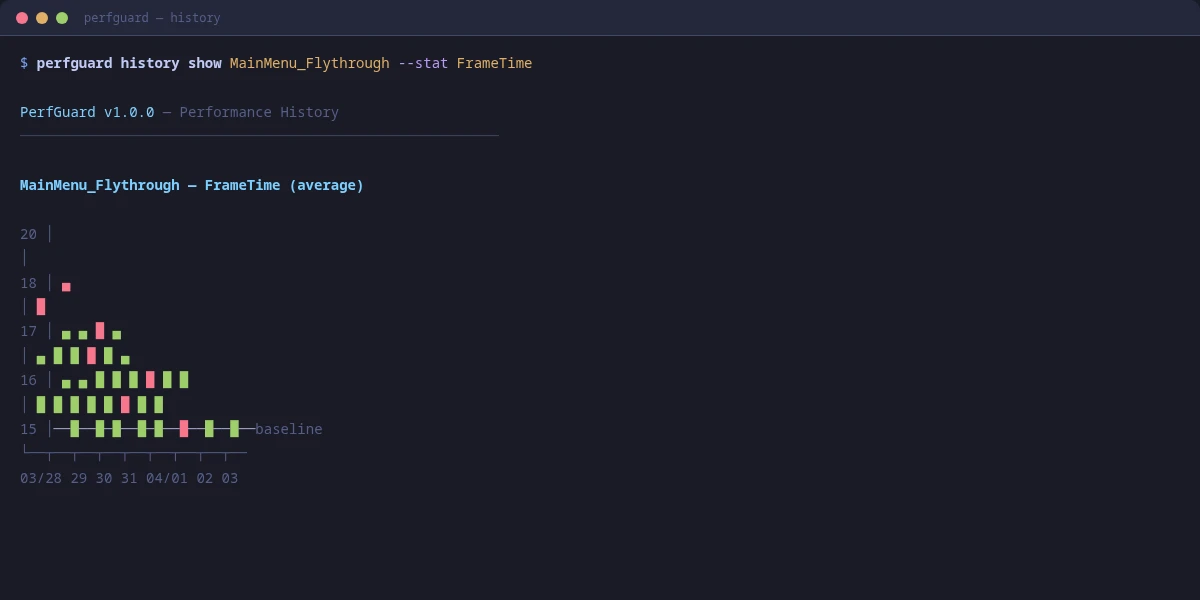Click the red square beside the 18 label
1200x600 pixels.
(x=66, y=287)
